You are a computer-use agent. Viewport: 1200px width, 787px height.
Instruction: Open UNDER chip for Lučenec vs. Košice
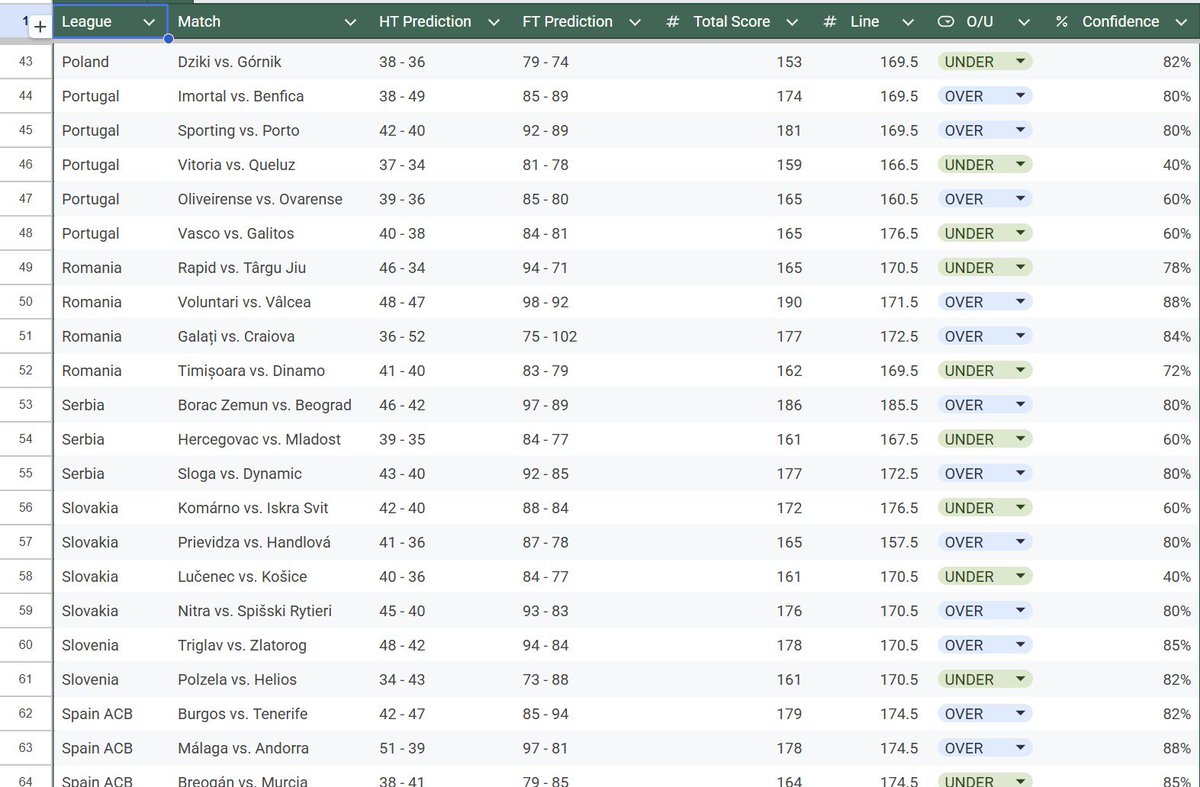pyautogui.click(x=985, y=576)
